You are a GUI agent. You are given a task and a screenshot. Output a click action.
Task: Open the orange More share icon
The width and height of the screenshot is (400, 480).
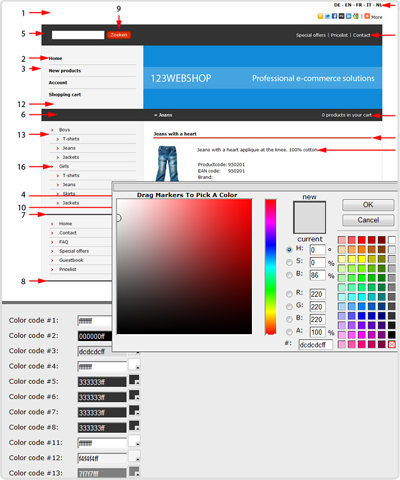367,16
